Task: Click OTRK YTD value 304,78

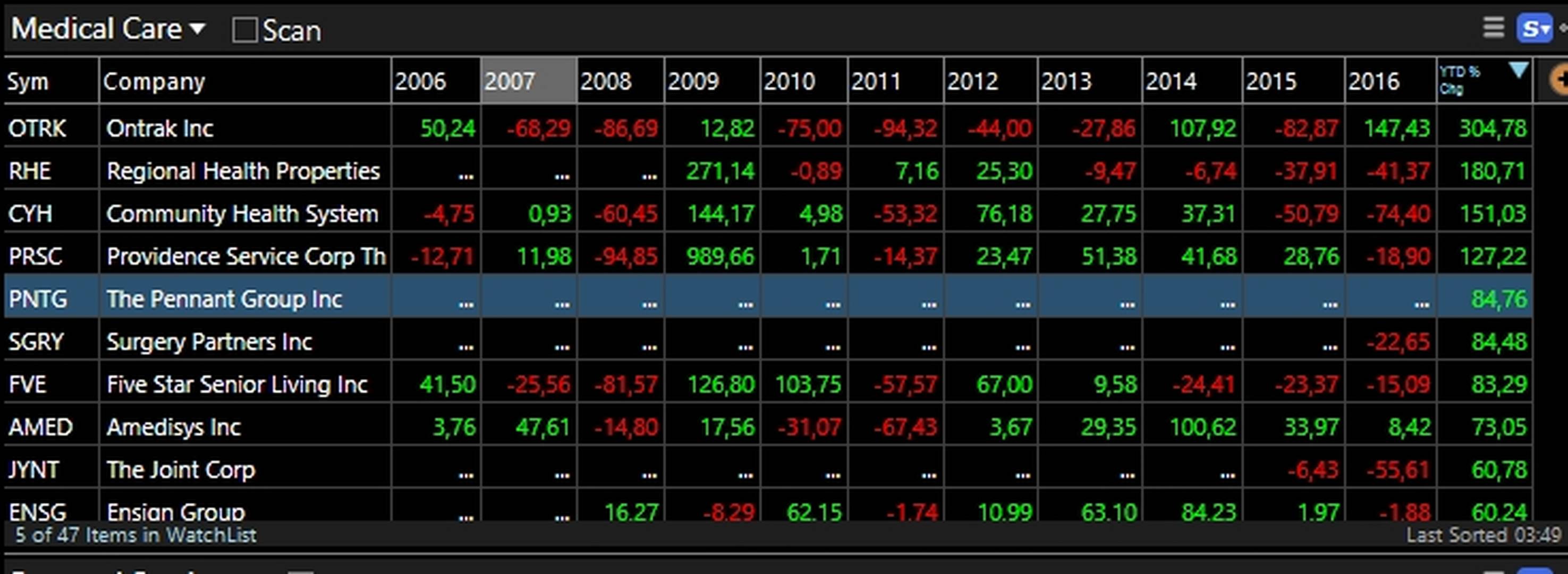Action: pos(1493,129)
